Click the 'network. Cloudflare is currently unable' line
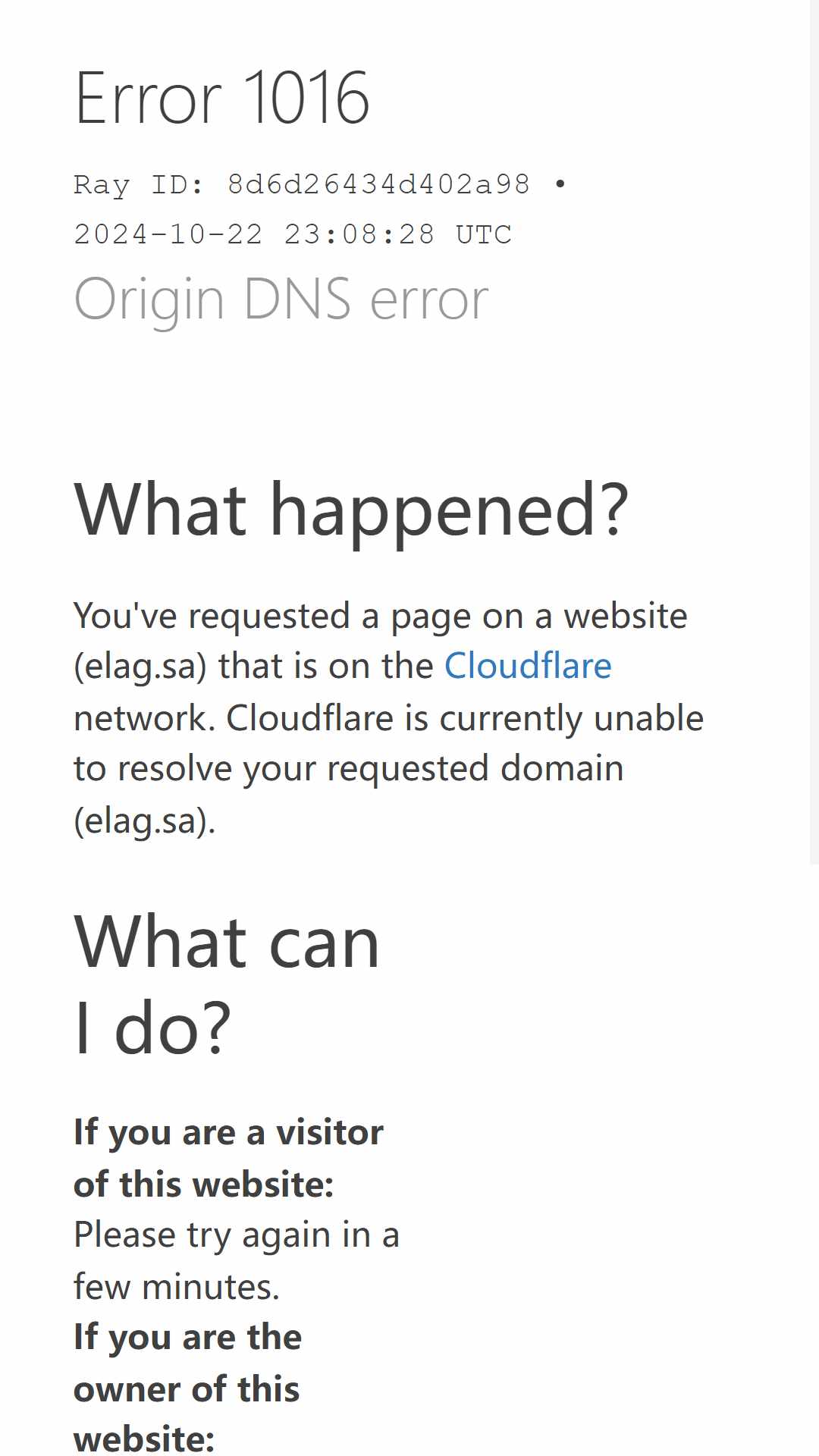Screen dimensions: 819x1456 pyautogui.click(x=388, y=719)
